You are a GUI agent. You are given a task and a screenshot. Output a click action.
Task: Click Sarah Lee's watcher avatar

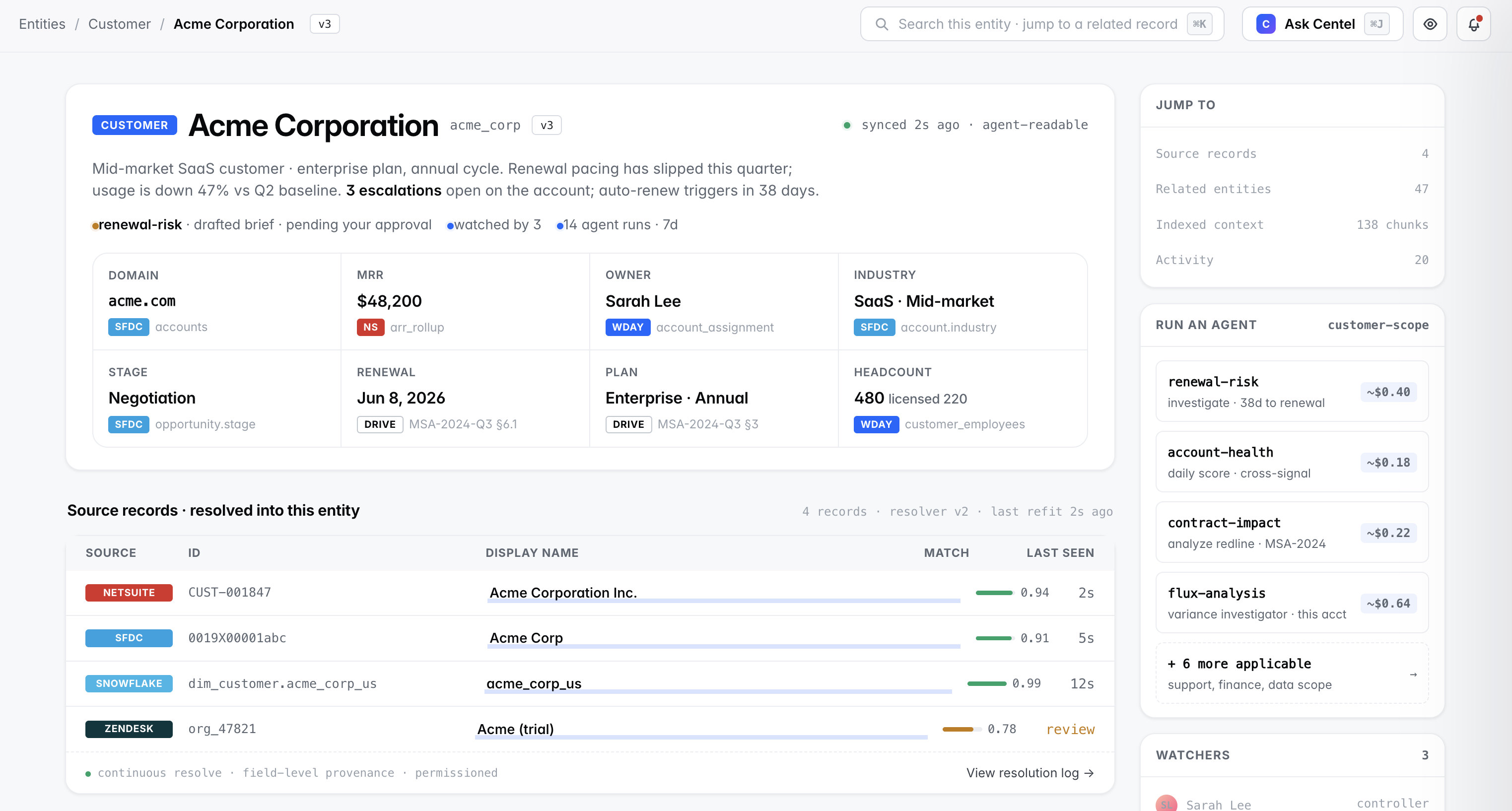(1167, 804)
